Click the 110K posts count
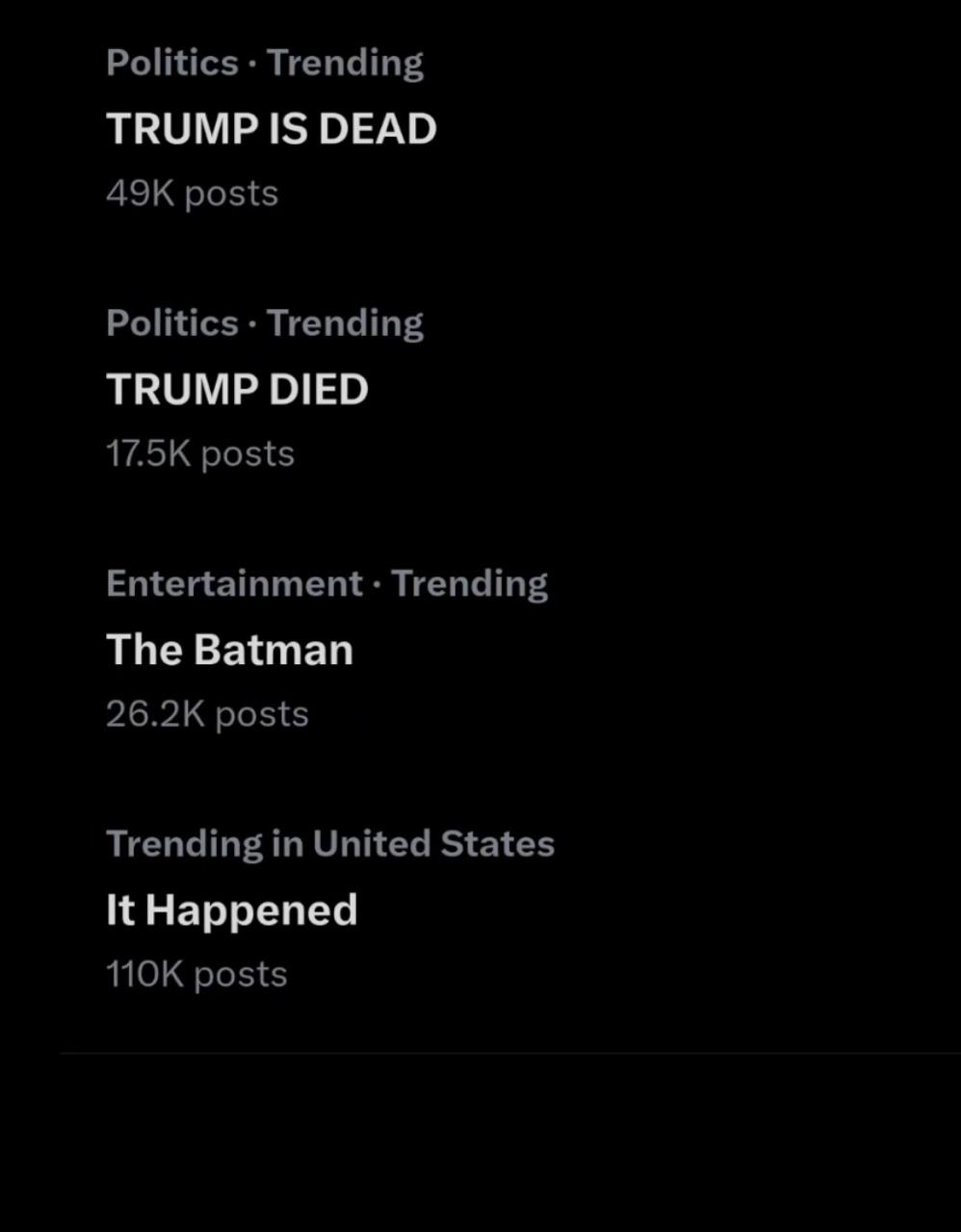The height and width of the screenshot is (1232, 961). [196, 974]
